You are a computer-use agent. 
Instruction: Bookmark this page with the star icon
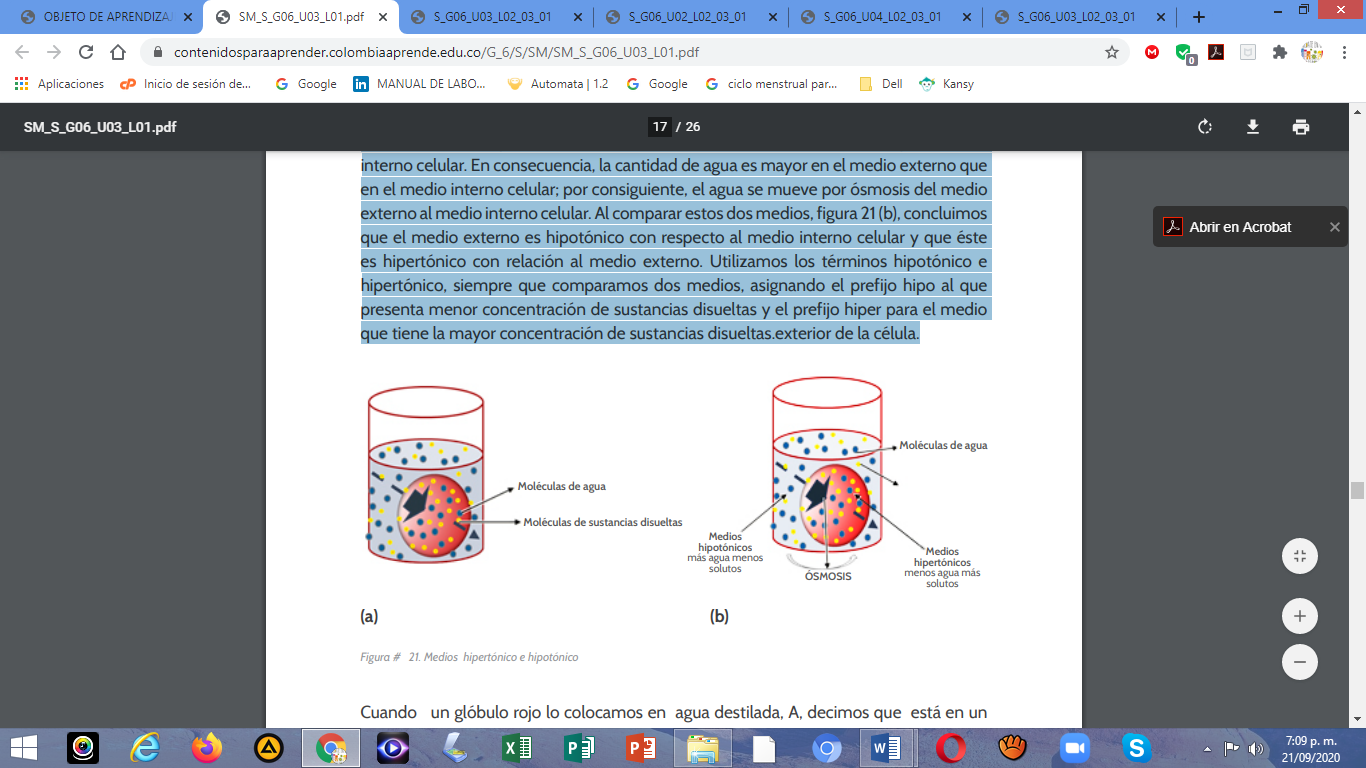(1111, 52)
